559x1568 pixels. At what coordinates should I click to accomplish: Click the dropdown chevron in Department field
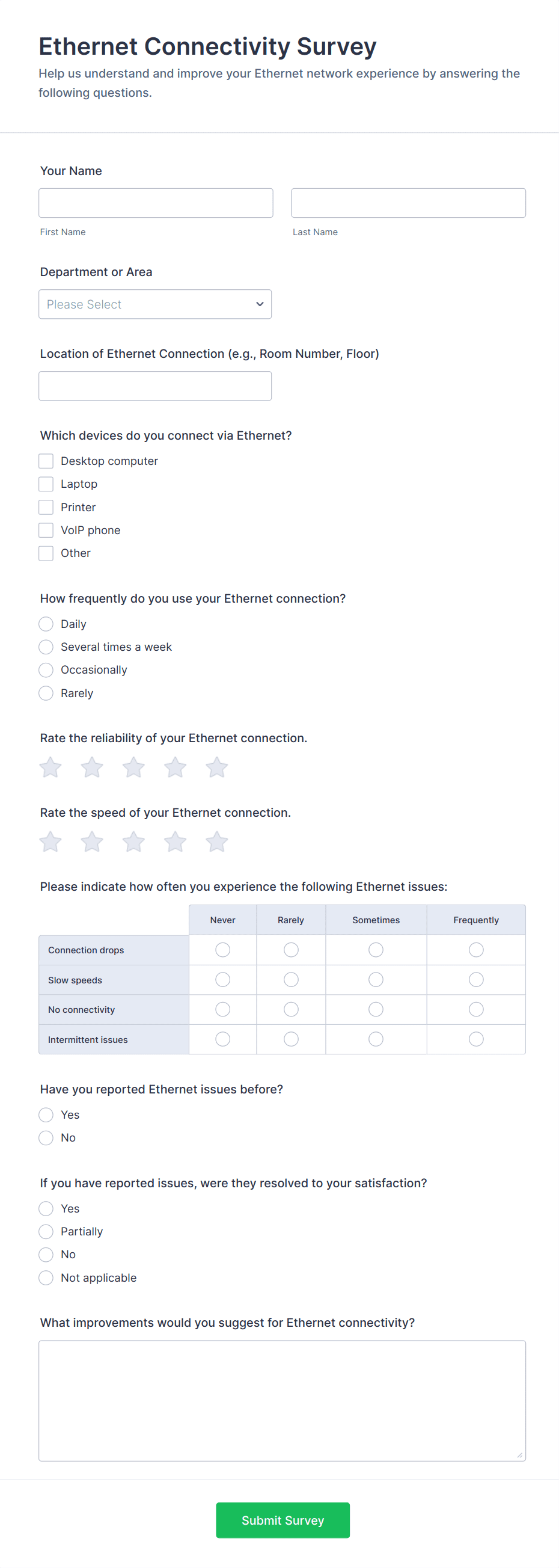pos(260,304)
